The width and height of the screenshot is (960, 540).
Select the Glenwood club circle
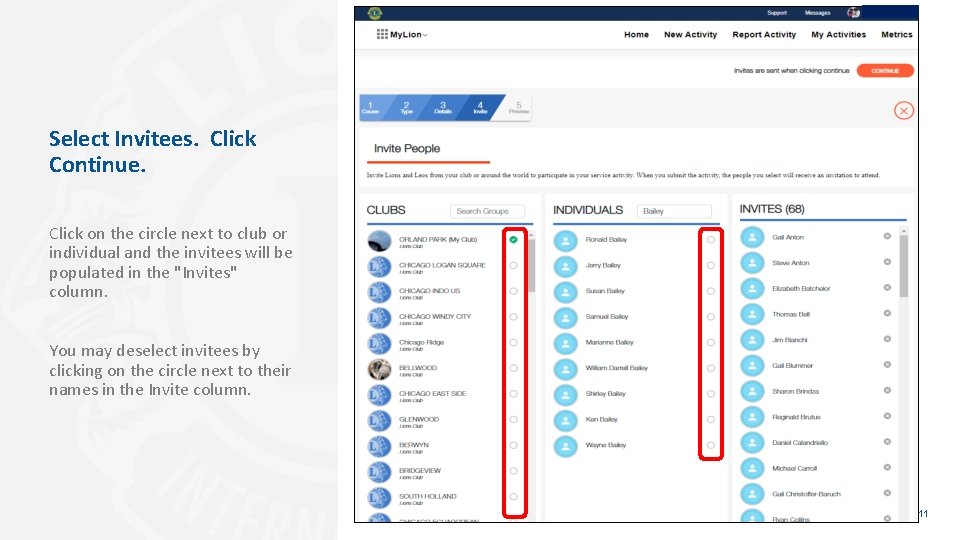[x=513, y=419]
